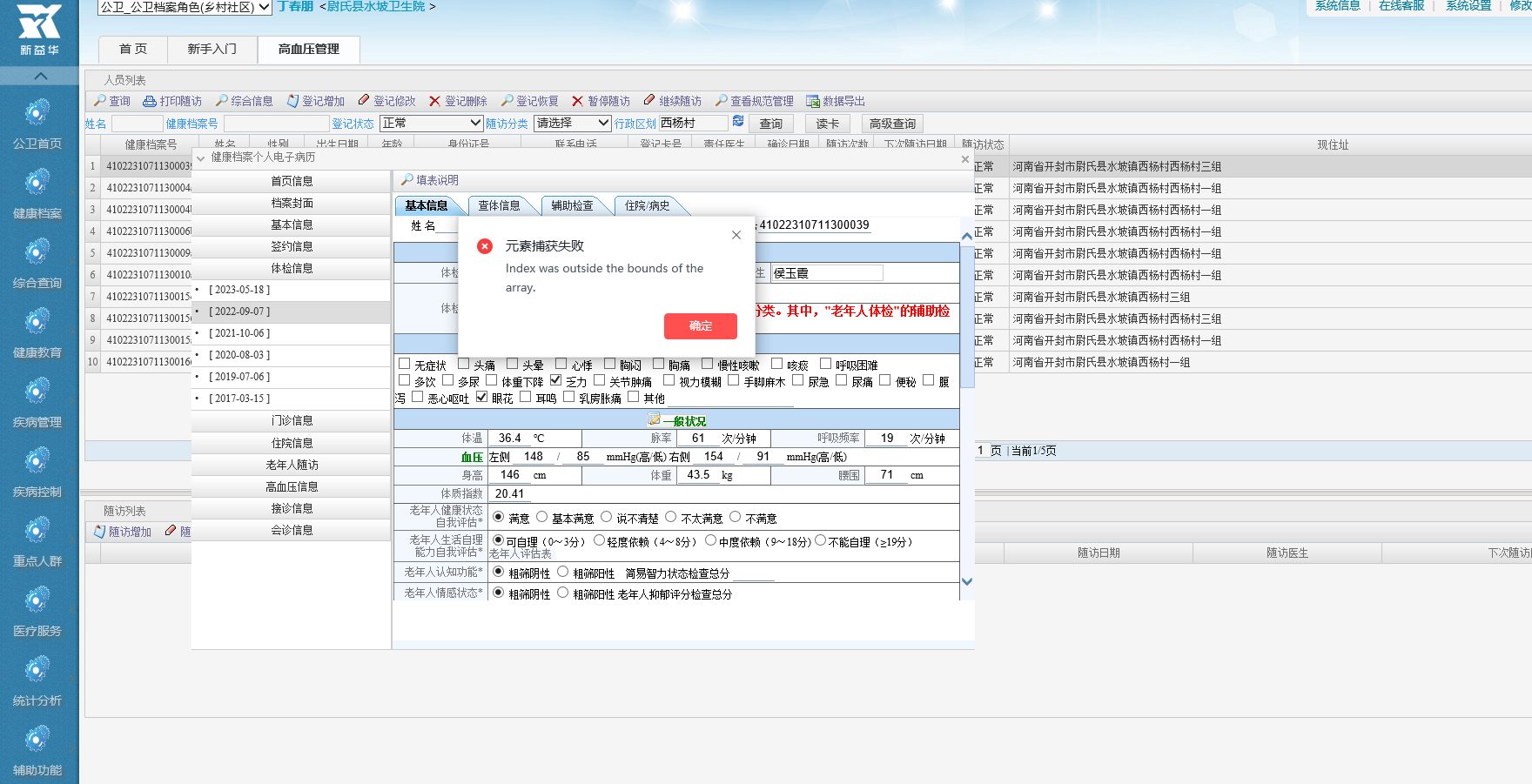
Task: Click the 数据导出 export icon
Action: point(813,101)
